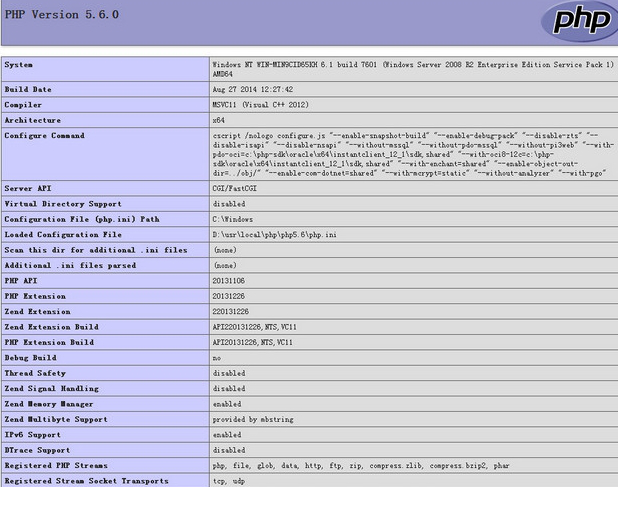Select the 'tcp, udp' transports value
The image size is (618, 506).
pyautogui.click(x=229, y=481)
